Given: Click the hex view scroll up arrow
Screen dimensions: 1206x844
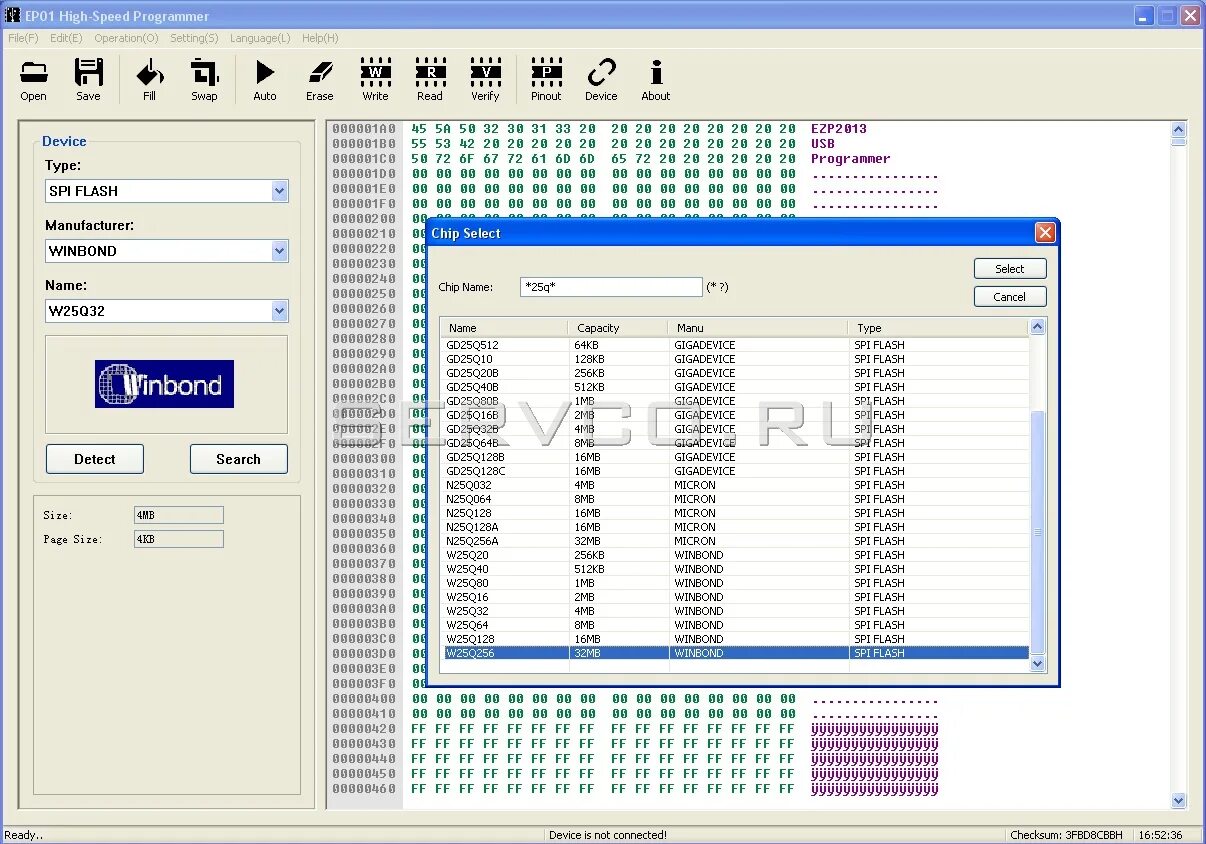Looking at the screenshot, I should (1178, 130).
